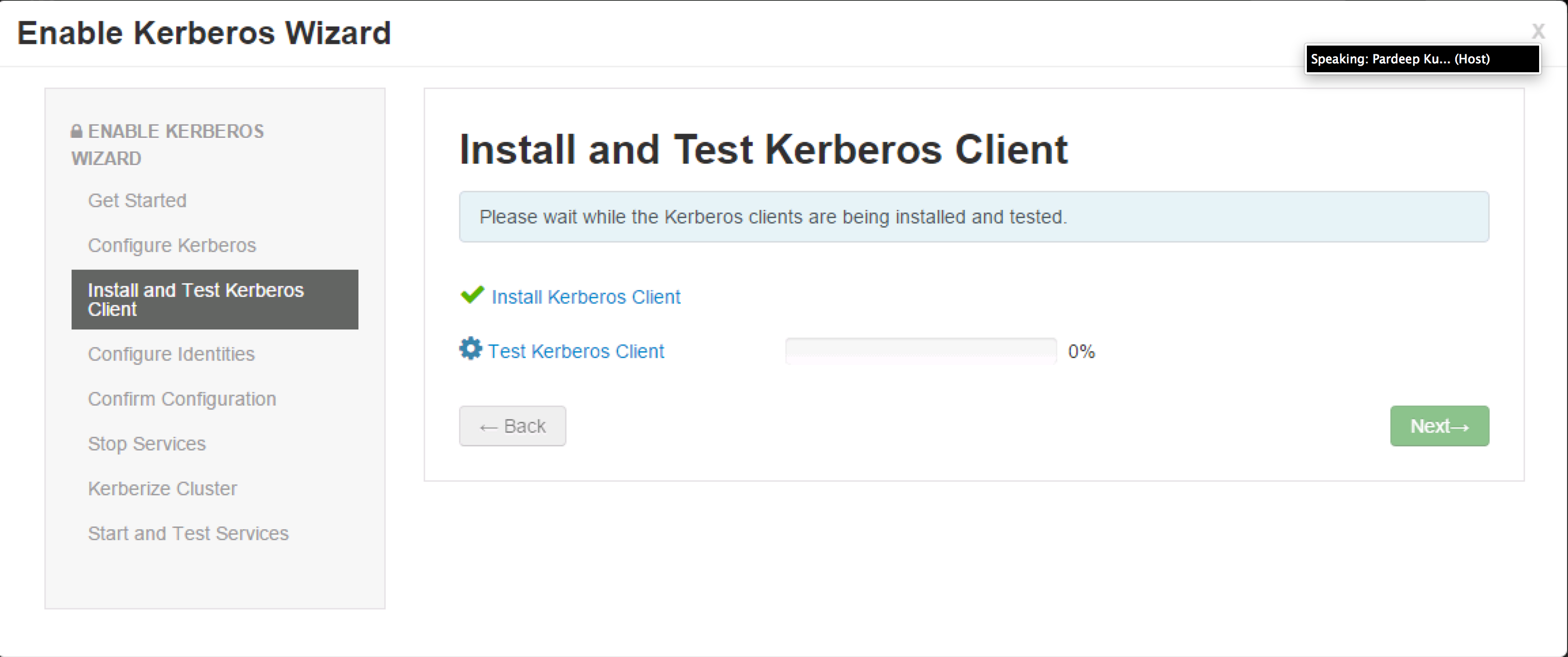
Task: Select the Get Started step
Action: (x=138, y=200)
